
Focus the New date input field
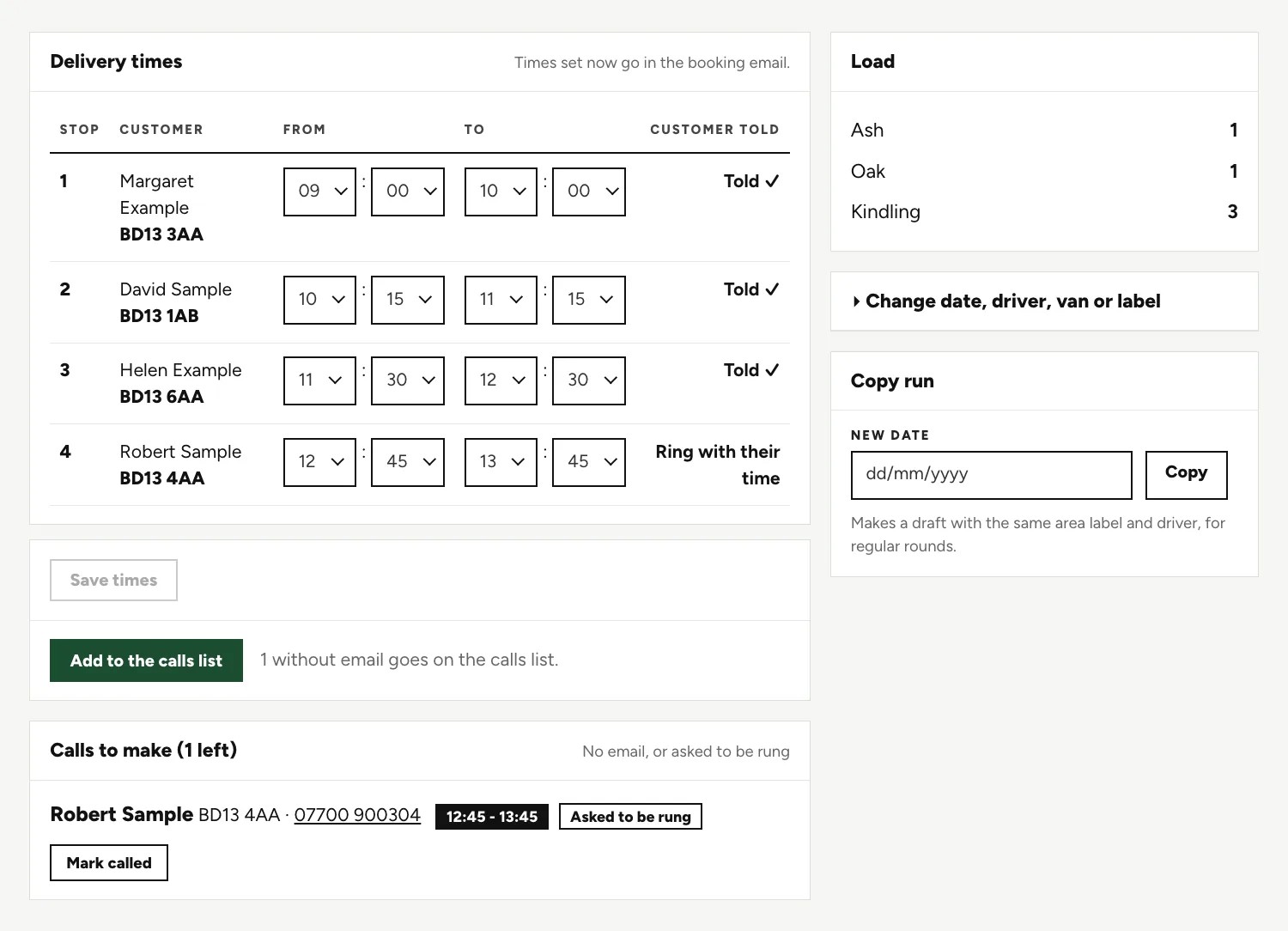pyautogui.click(x=992, y=475)
